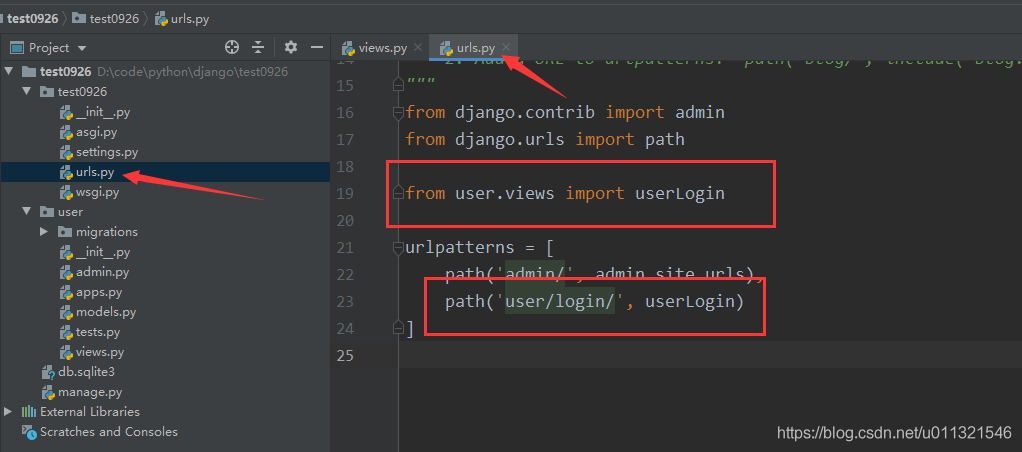1022x452 pixels.
Task: Fold imports at line 16 gutter marker
Action: 398,113
